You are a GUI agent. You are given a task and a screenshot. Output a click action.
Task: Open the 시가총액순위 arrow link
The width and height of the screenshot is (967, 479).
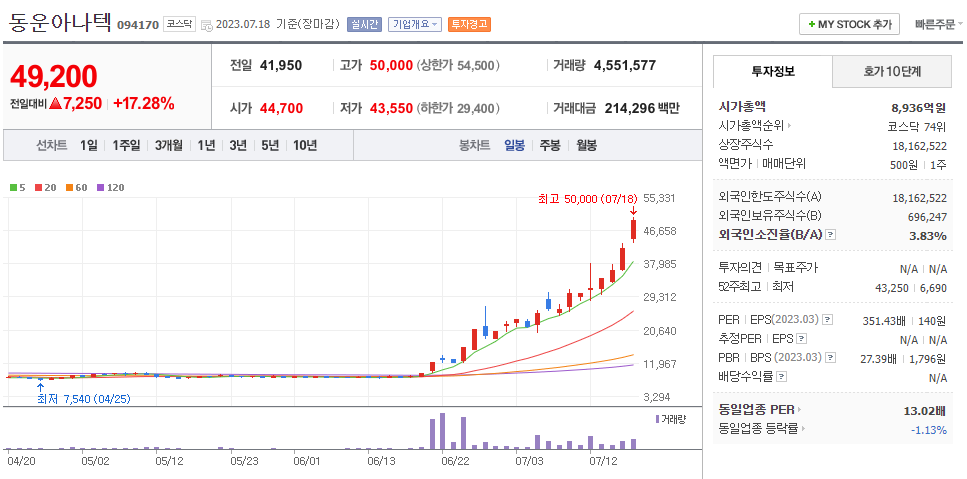point(789,126)
